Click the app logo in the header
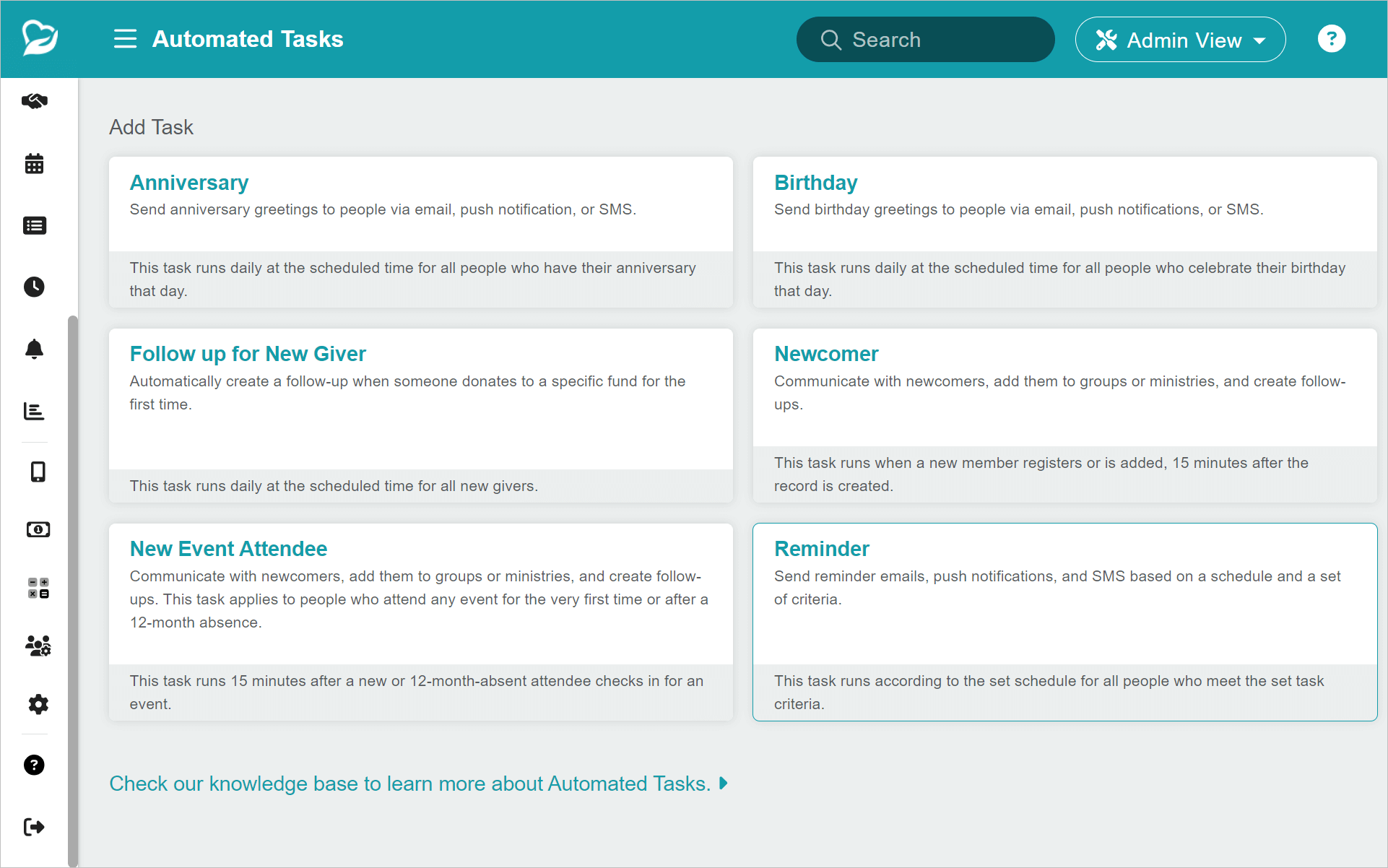 pos(40,38)
